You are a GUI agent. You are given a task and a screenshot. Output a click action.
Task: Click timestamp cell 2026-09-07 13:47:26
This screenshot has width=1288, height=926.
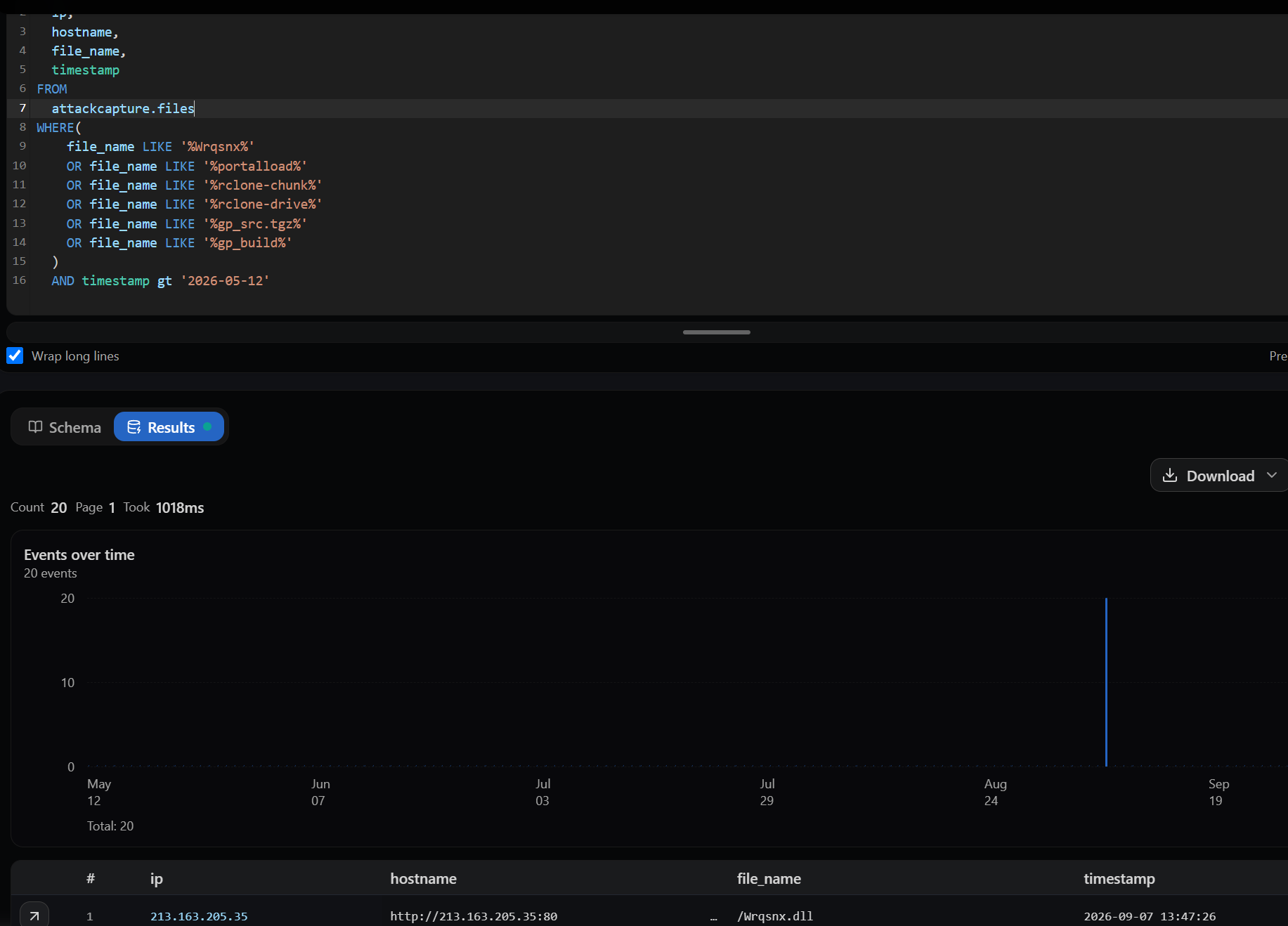pyautogui.click(x=1149, y=916)
